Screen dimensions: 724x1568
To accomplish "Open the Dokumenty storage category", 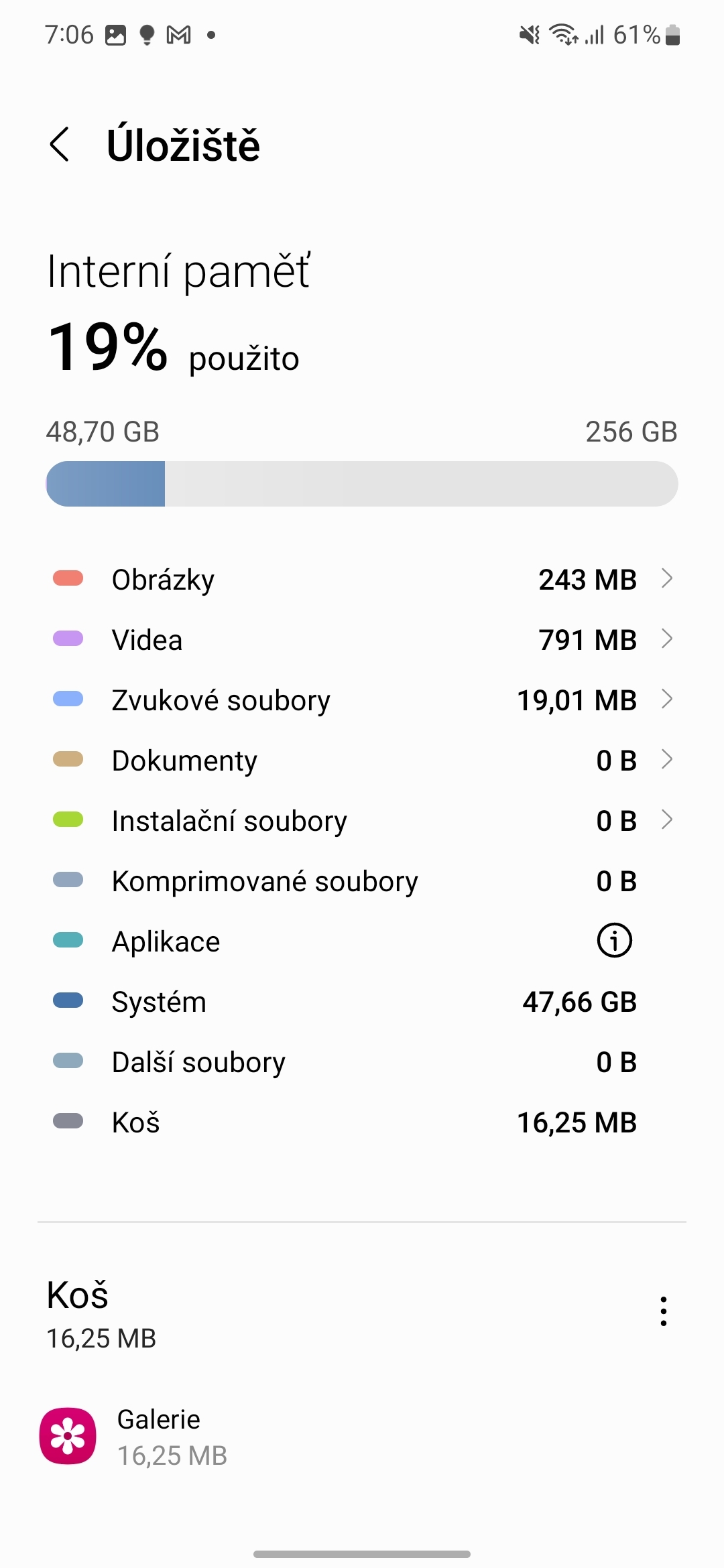I will 184,761.
